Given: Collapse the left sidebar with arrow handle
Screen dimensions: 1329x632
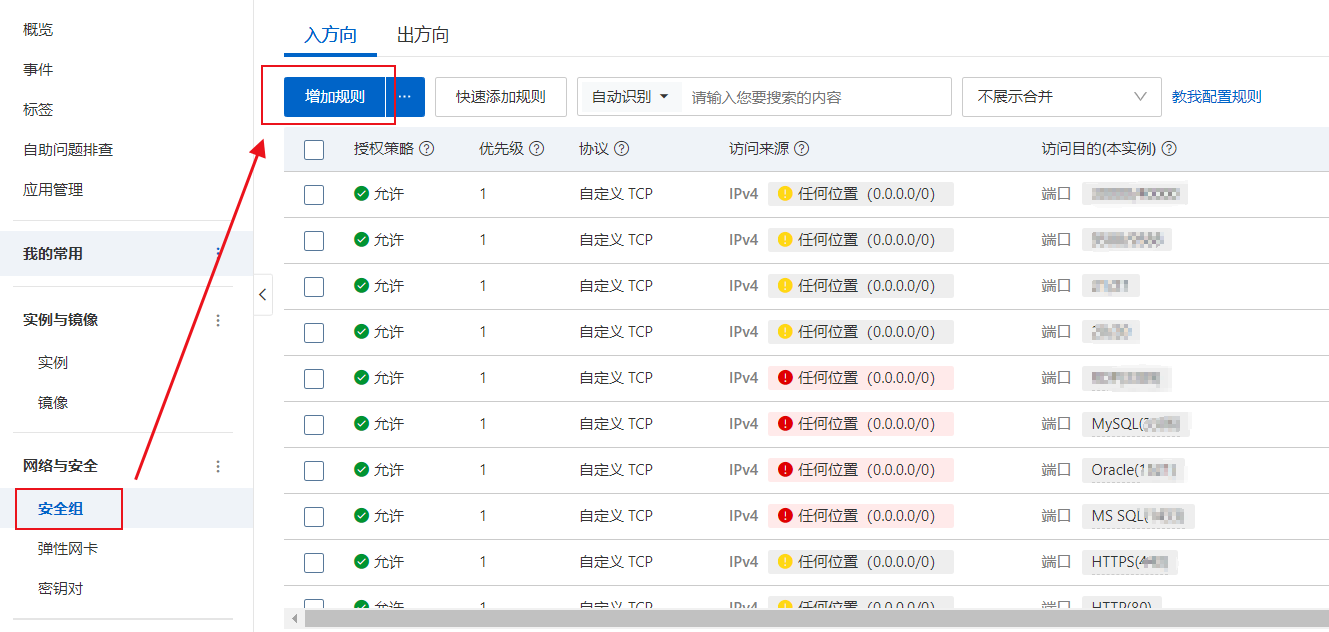Looking at the screenshot, I should pyautogui.click(x=262, y=295).
